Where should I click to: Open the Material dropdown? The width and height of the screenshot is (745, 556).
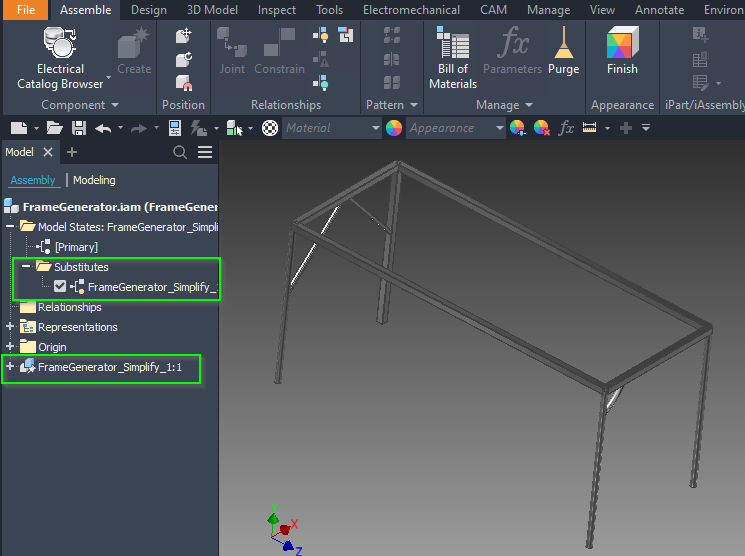pyautogui.click(x=376, y=128)
